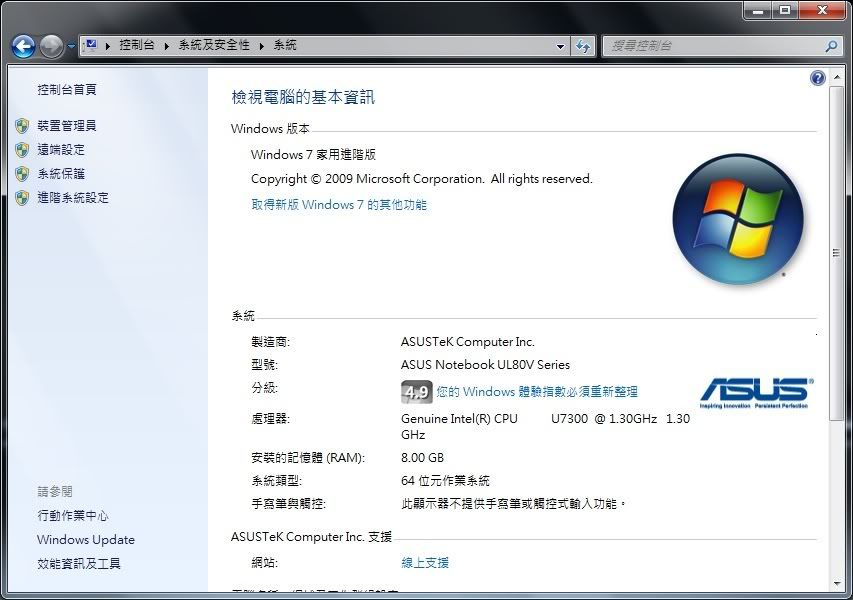Open 進階系統設定 in sidebar
The height and width of the screenshot is (600, 853).
click(x=73, y=197)
